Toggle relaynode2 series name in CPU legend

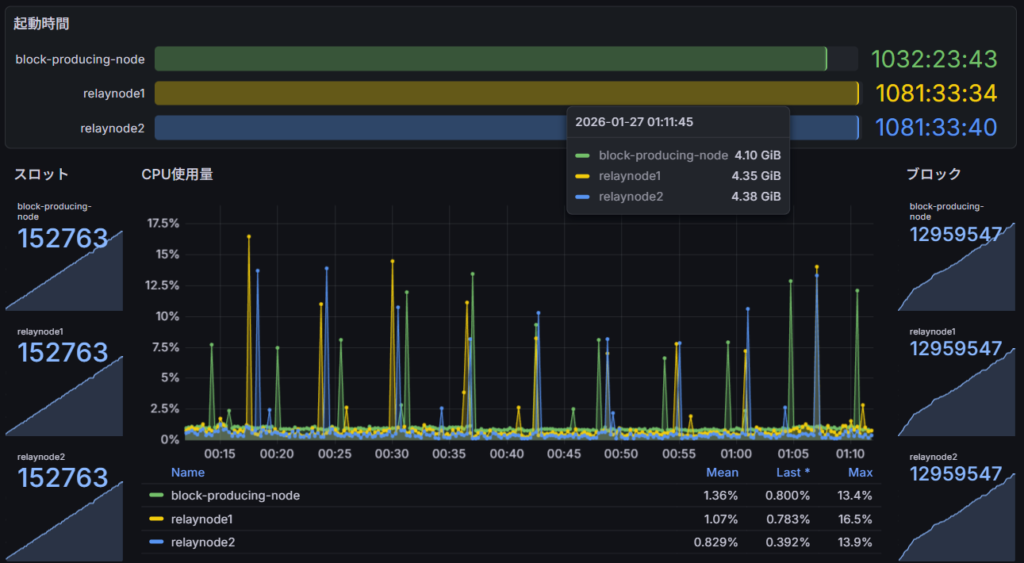204,542
